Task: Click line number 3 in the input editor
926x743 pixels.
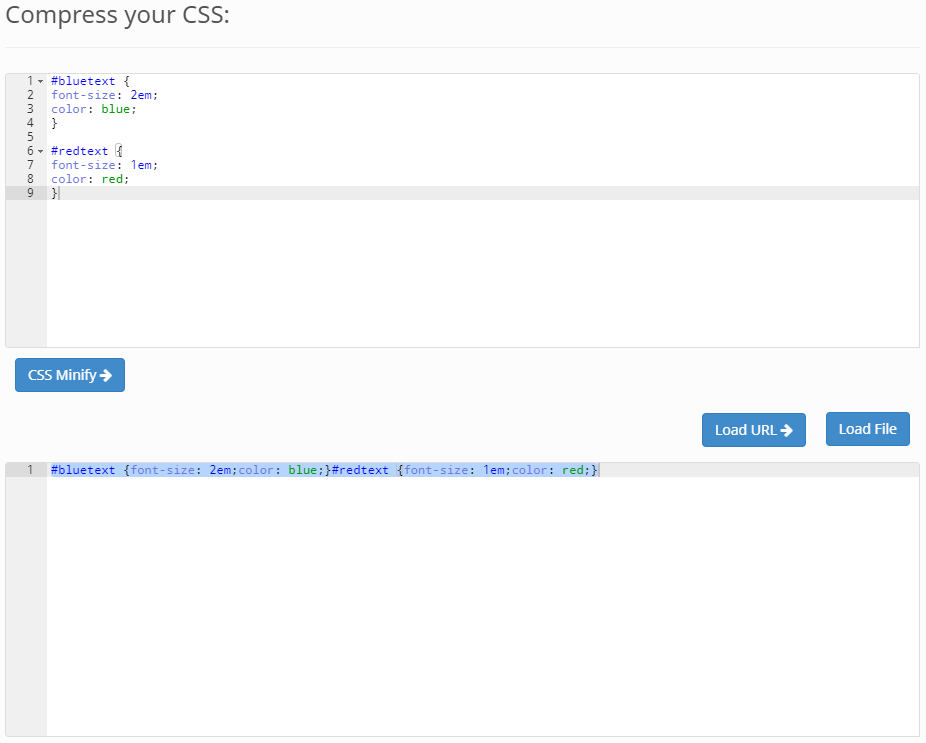Action: coord(30,109)
